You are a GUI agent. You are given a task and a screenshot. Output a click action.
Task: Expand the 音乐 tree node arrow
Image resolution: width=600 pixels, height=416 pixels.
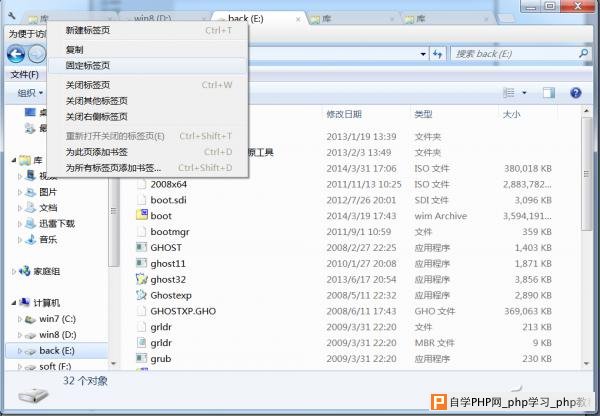pyautogui.click(x=20, y=240)
